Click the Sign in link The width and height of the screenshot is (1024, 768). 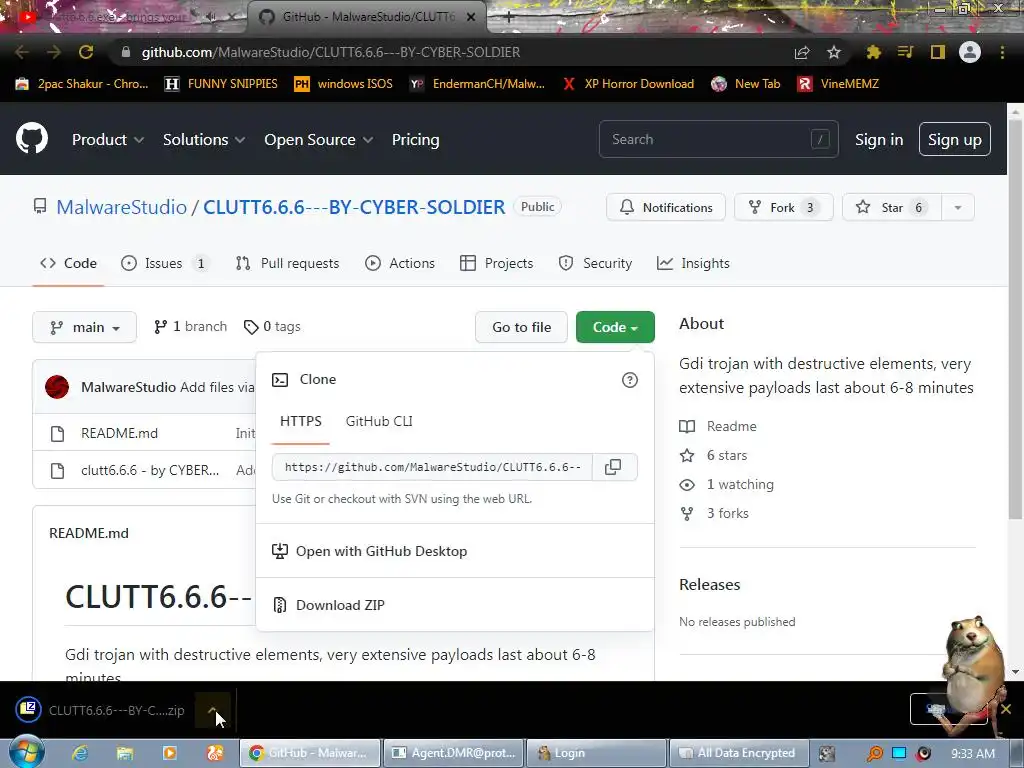pyautogui.click(x=879, y=140)
